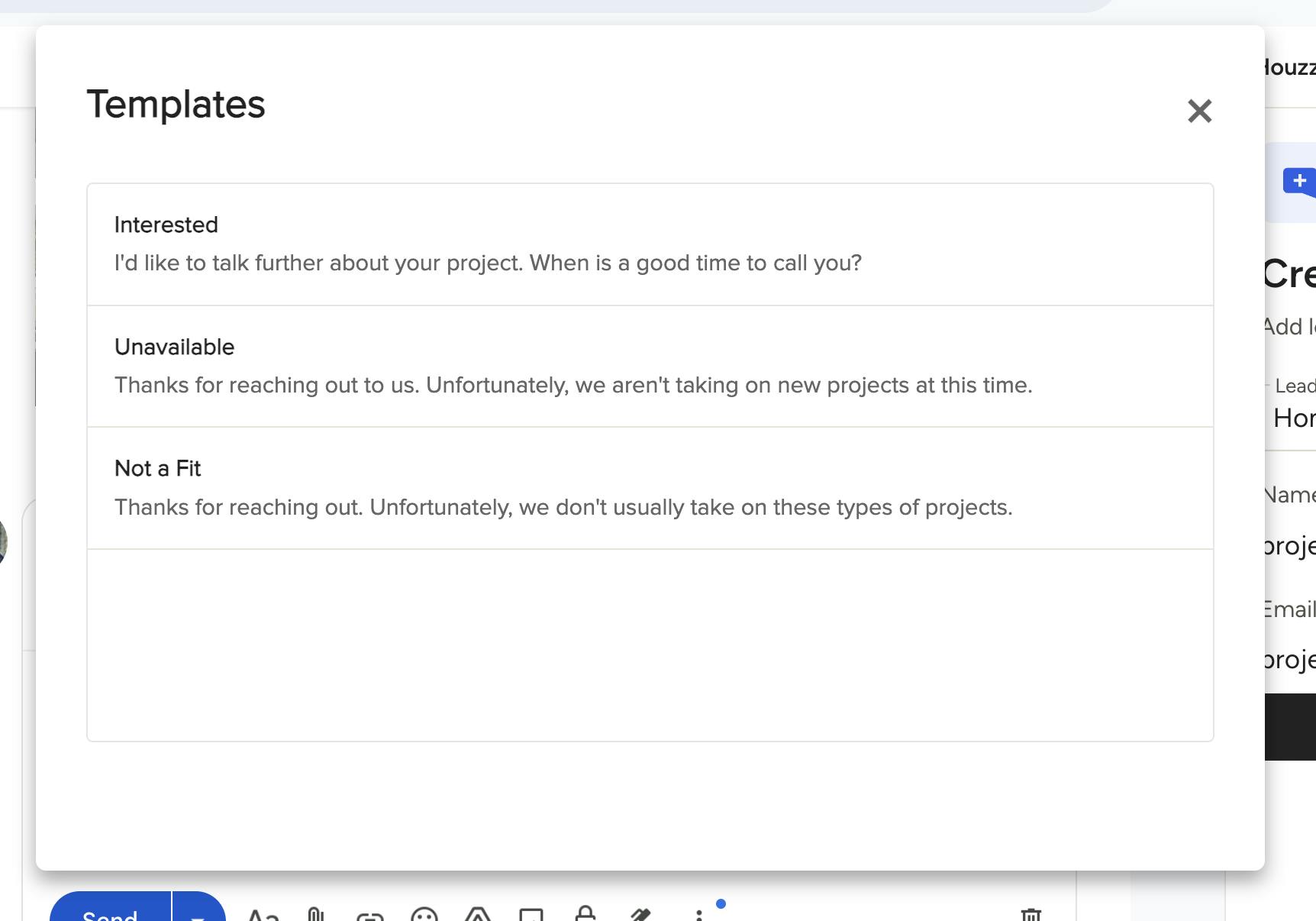Open the send options dropdown arrow
Screen dimensions: 1316x921
point(198,912)
